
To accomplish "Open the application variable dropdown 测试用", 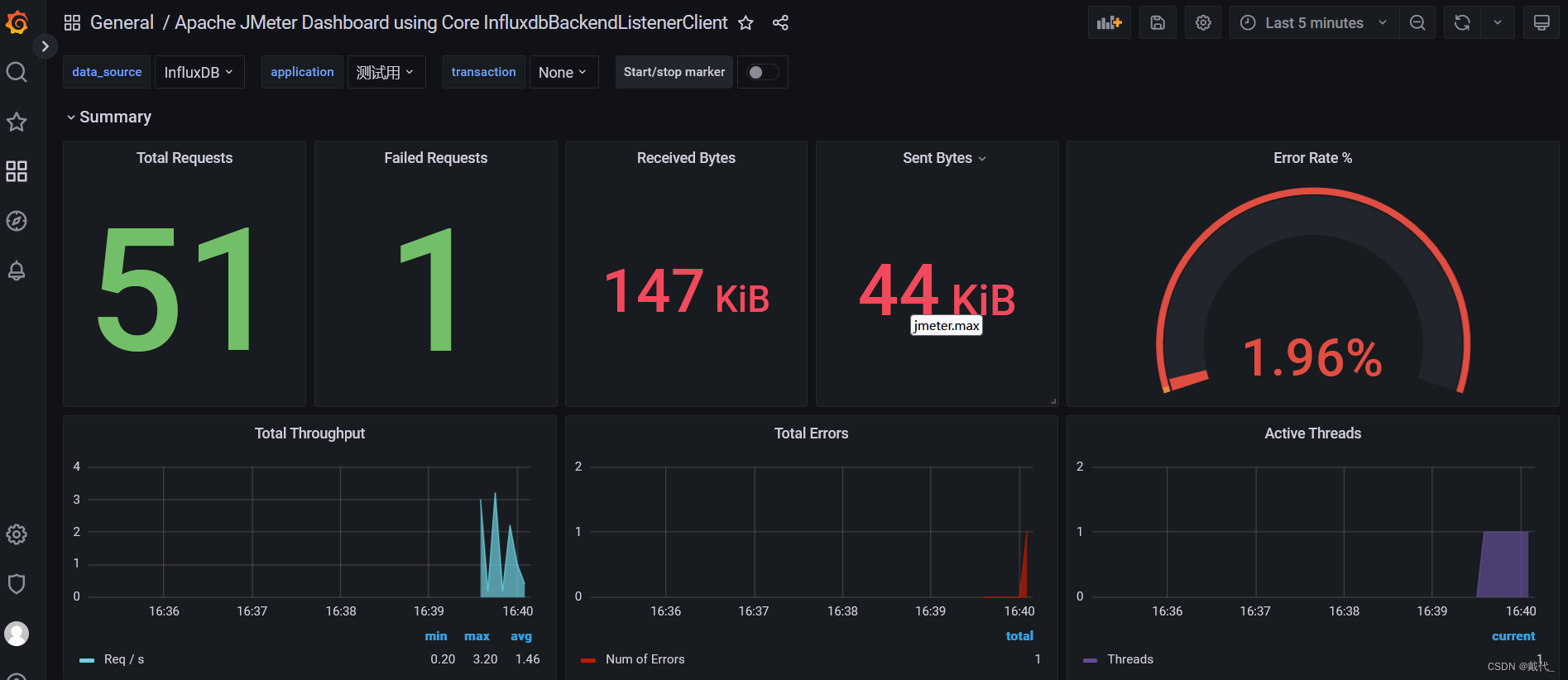I will point(386,73).
